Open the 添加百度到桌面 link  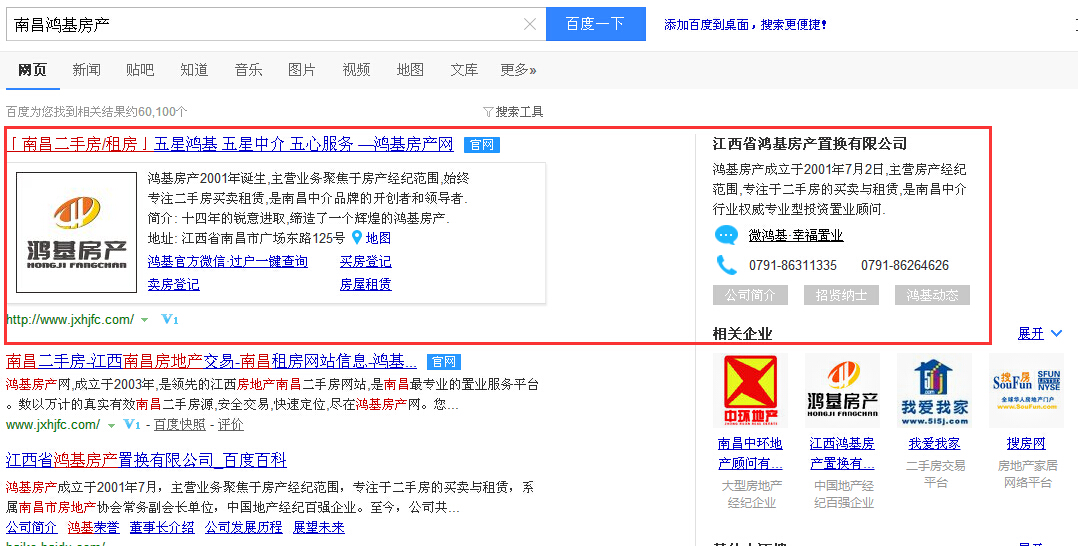coord(745,25)
